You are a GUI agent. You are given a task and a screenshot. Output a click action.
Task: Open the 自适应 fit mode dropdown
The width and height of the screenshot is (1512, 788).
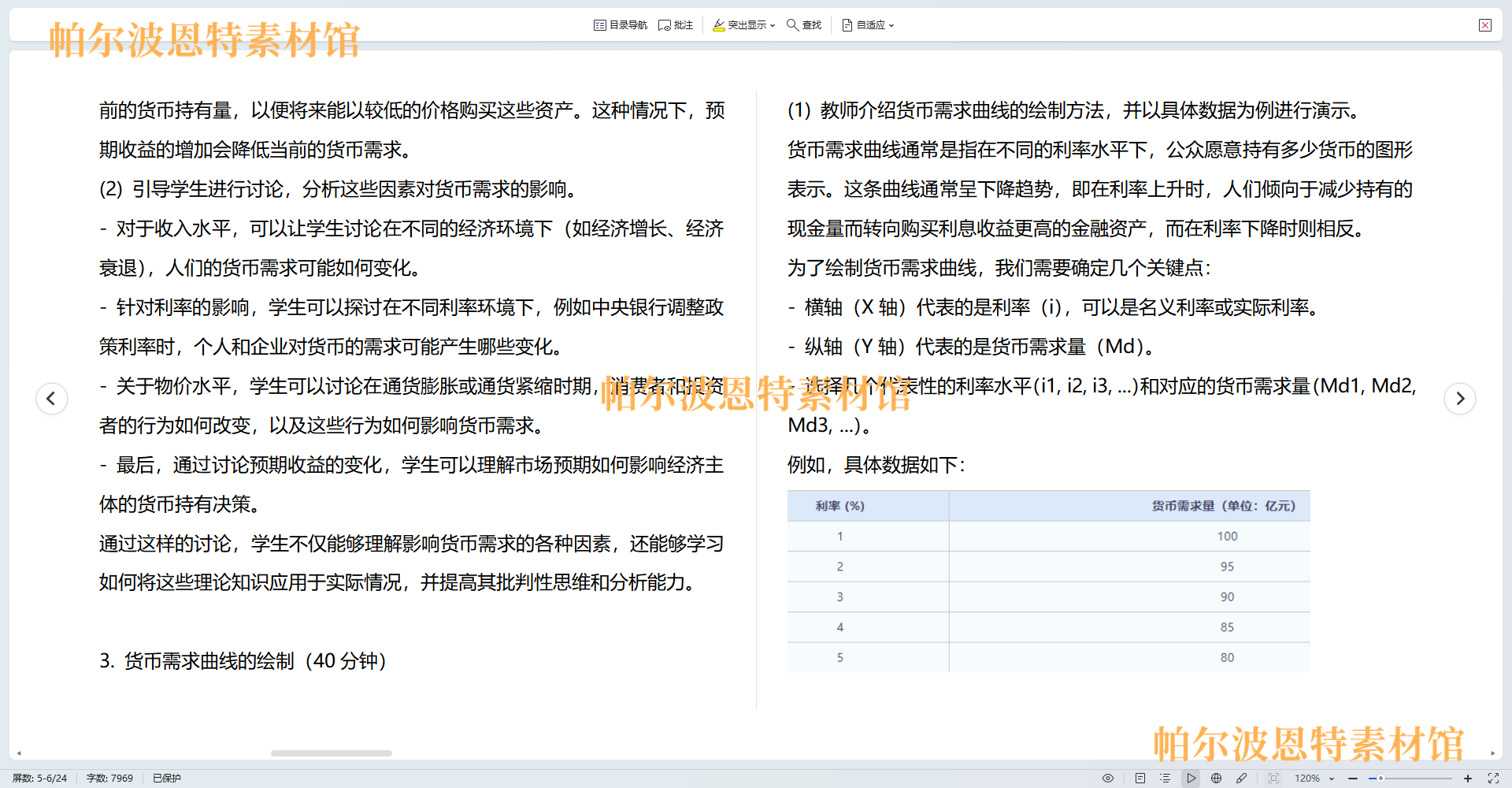[868, 25]
